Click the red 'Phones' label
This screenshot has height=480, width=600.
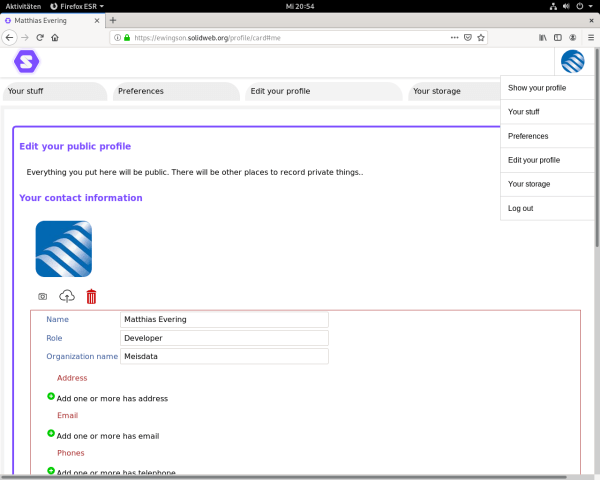70,453
